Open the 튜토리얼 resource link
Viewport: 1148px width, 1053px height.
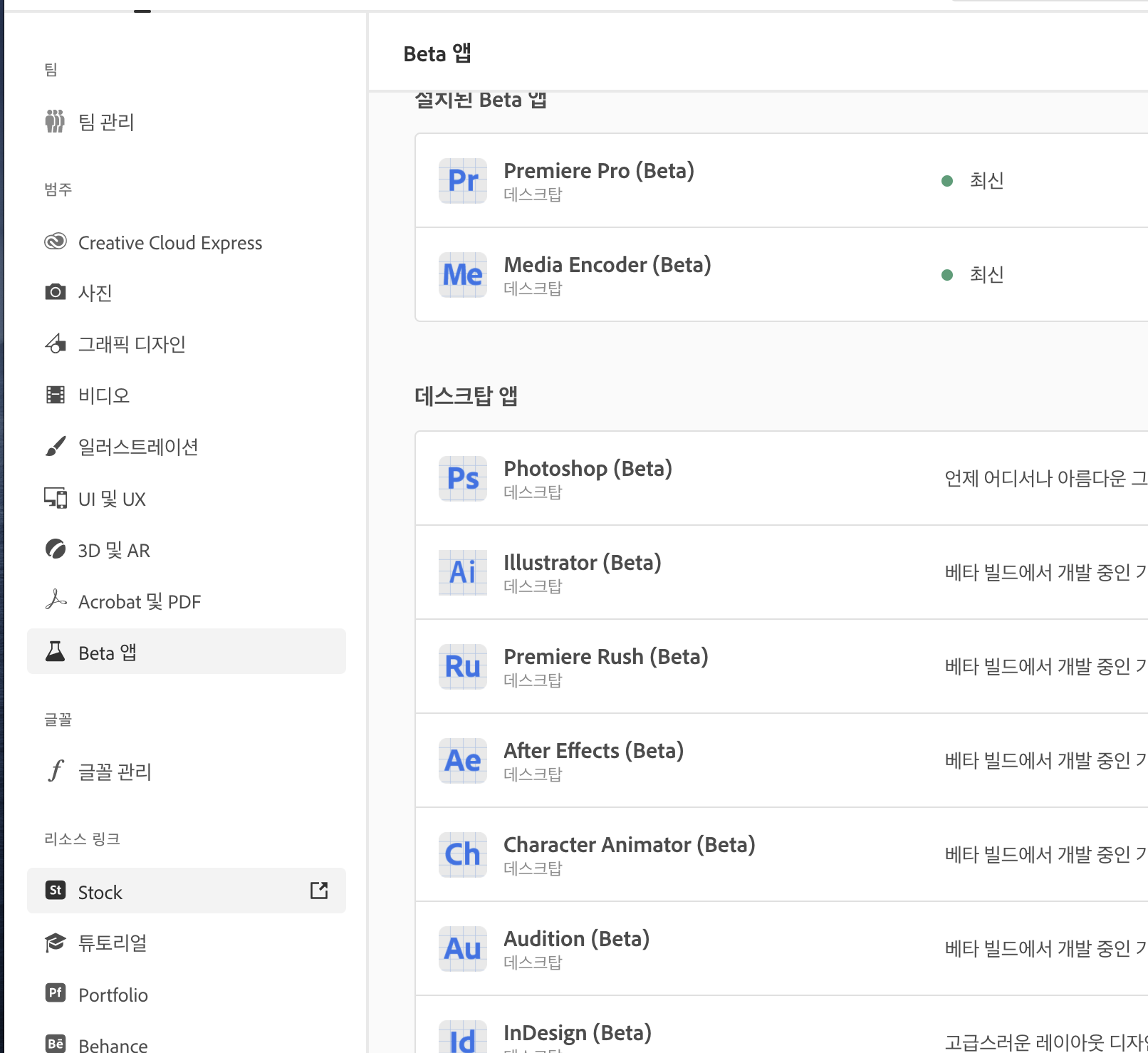pos(187,943)
